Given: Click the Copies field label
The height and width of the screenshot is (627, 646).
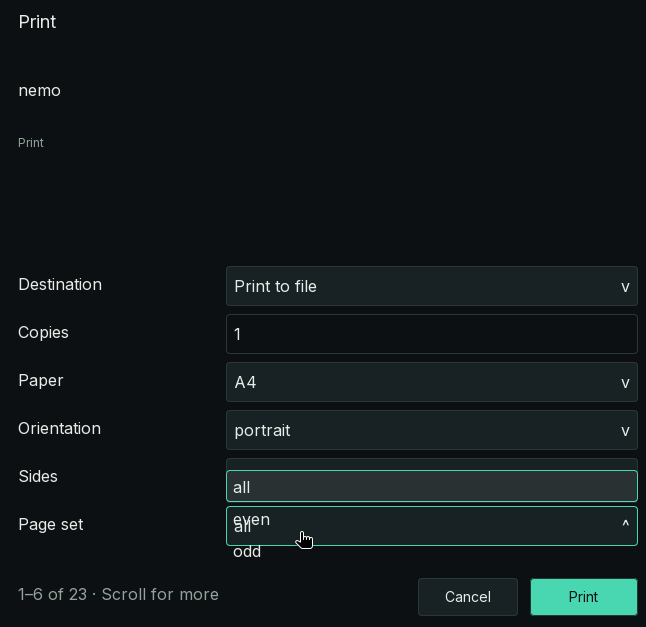Looking at the screenshot, I should [43, 333].
